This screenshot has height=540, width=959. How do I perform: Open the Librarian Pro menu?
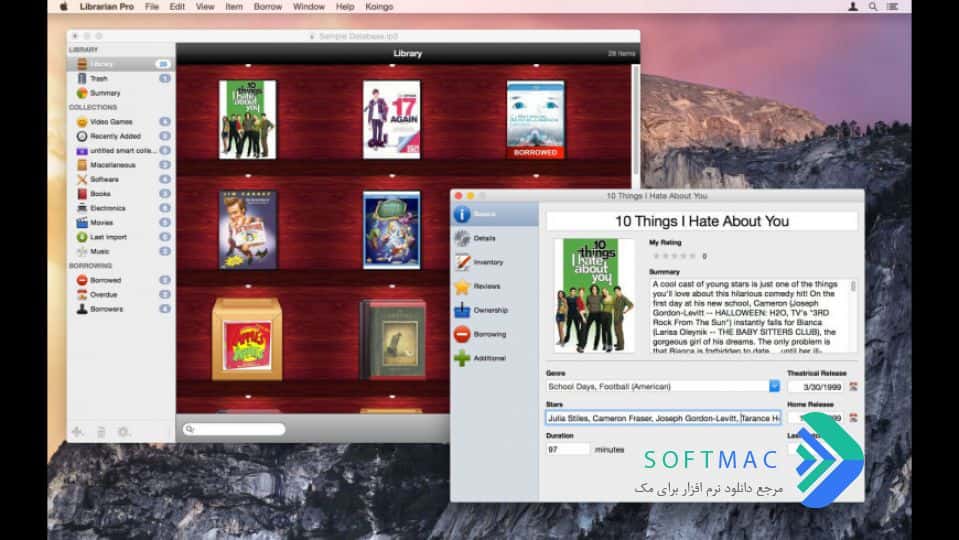106,7
